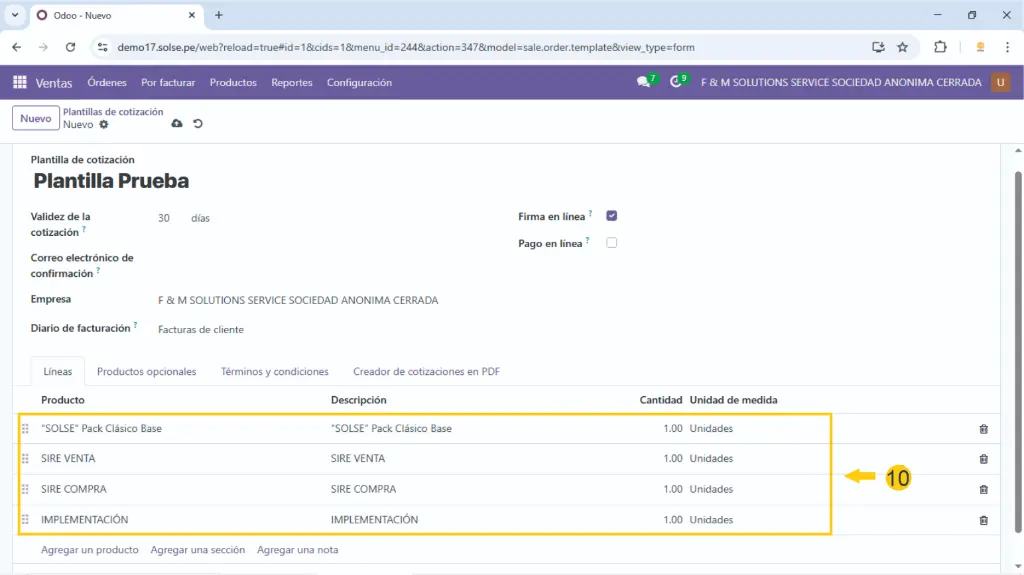
Task: Delete the SIRE VENTA line
Action: click(x=983, y=459)
